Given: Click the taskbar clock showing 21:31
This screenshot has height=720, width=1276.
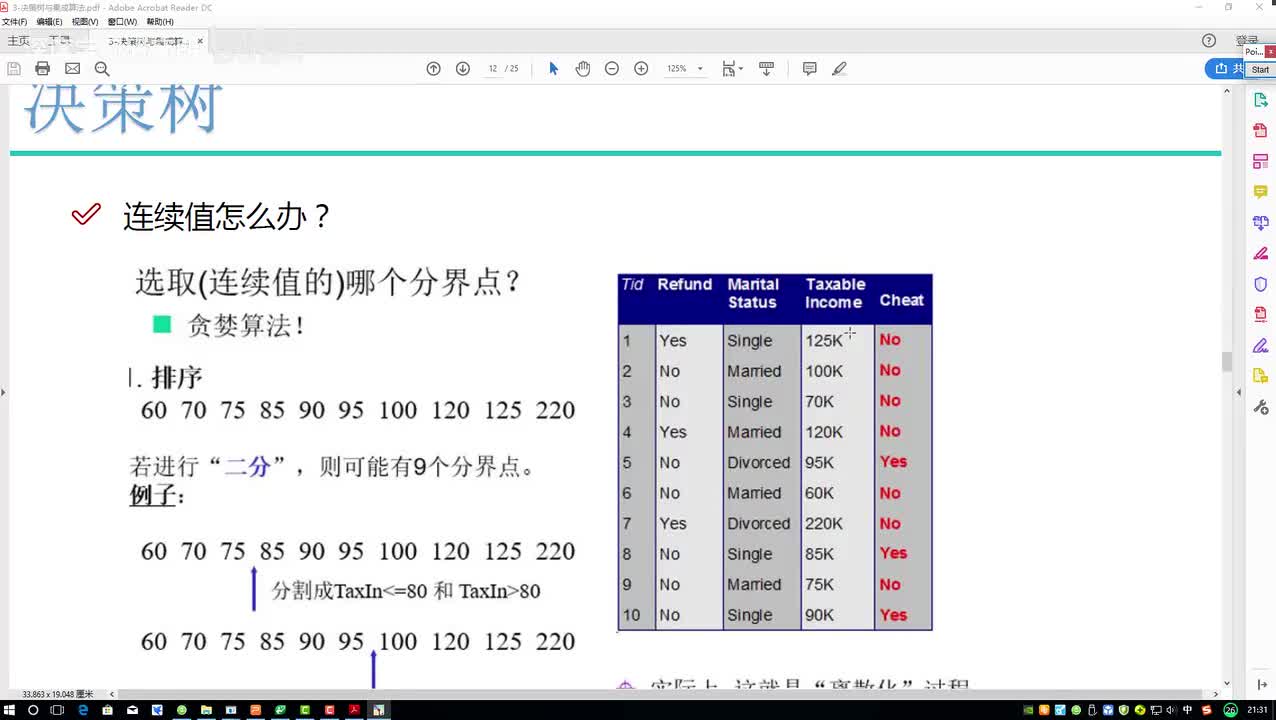Looking at the screenshot, I should (1257, 710).
